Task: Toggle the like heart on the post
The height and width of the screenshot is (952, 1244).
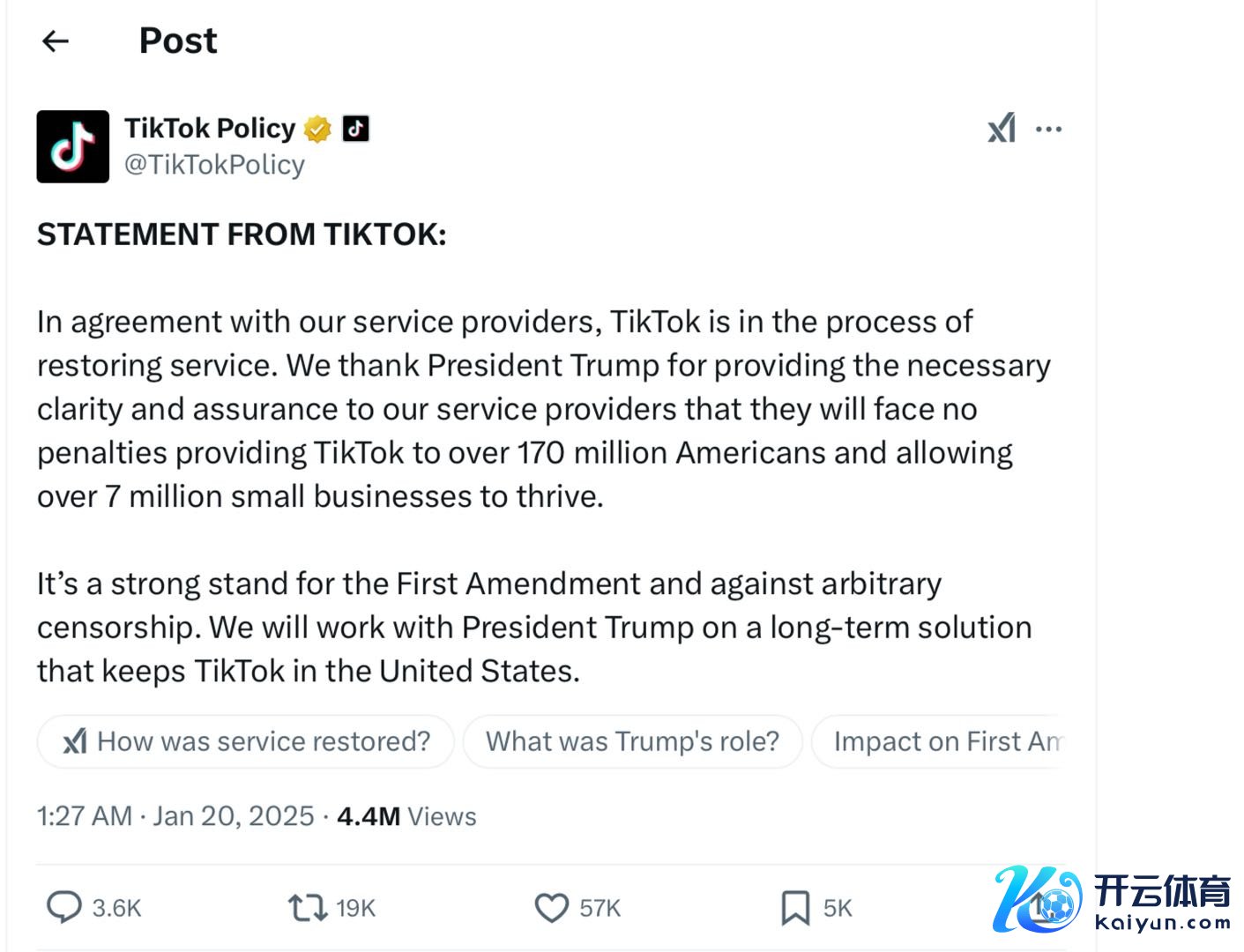Action: click(552, 907)
